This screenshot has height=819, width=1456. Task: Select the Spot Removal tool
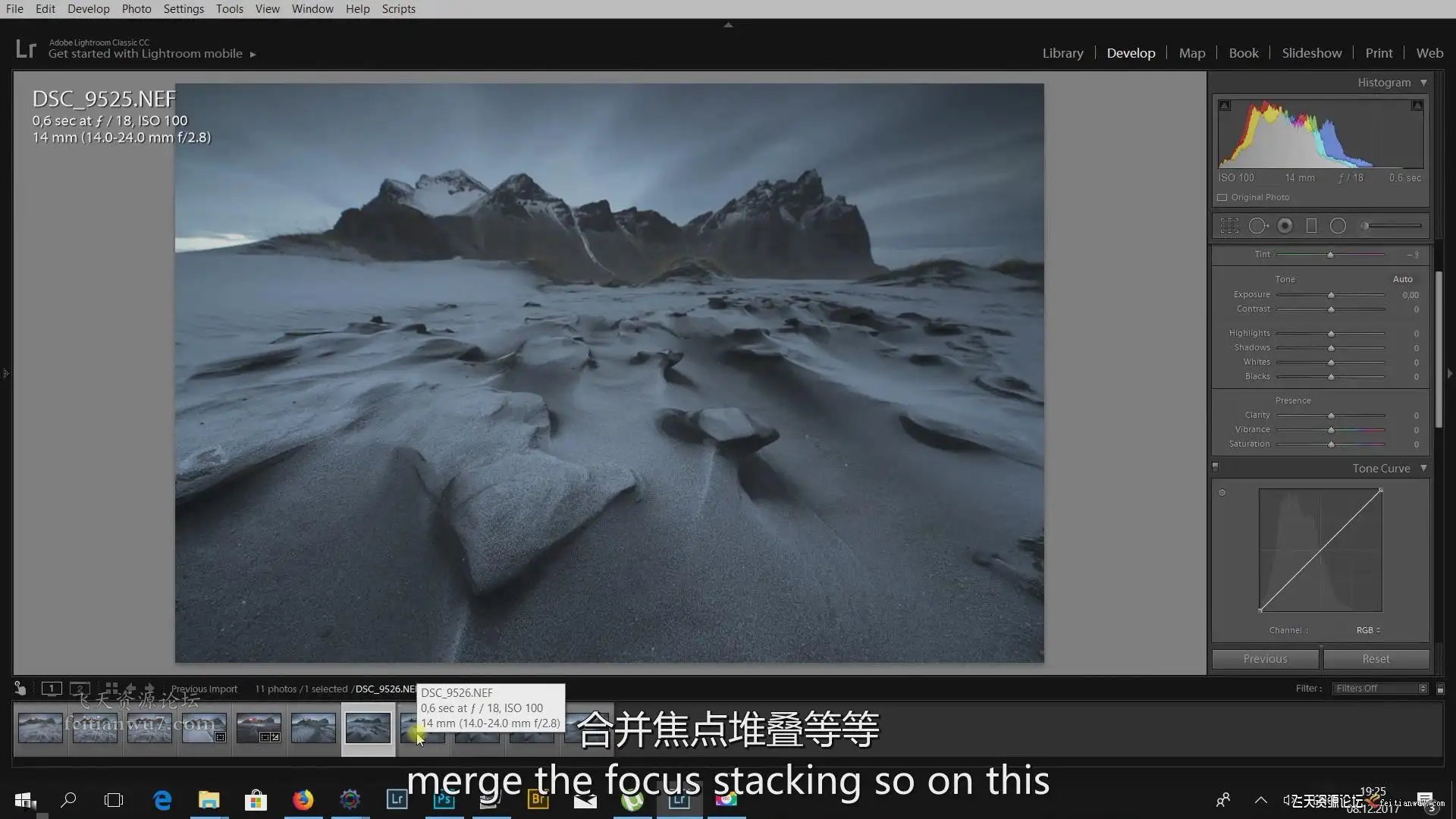pos(1257,226)
